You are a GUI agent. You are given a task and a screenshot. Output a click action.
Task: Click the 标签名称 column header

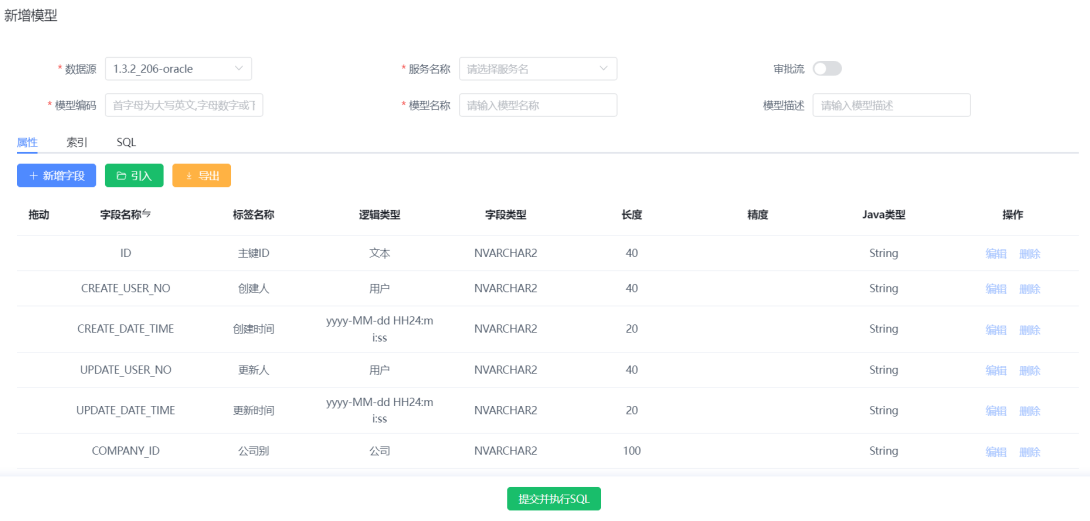tap(254, 215)
